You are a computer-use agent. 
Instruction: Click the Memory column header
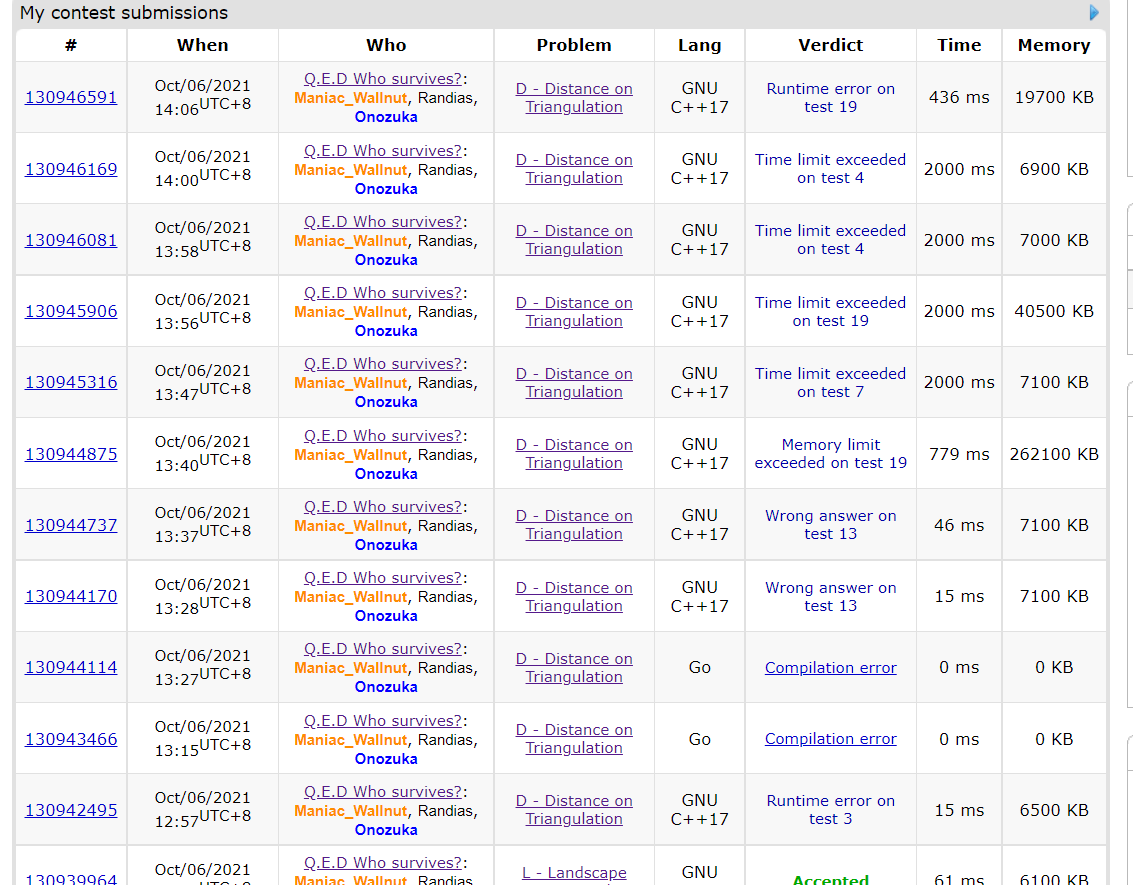pos(1053,45)
